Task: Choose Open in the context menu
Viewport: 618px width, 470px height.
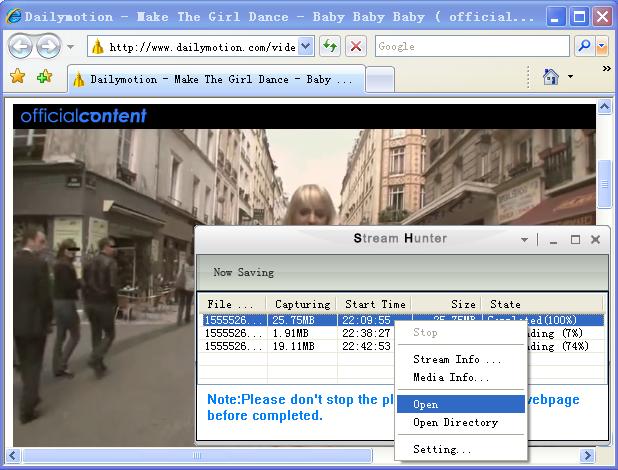Action: click(x=461, y=404)
